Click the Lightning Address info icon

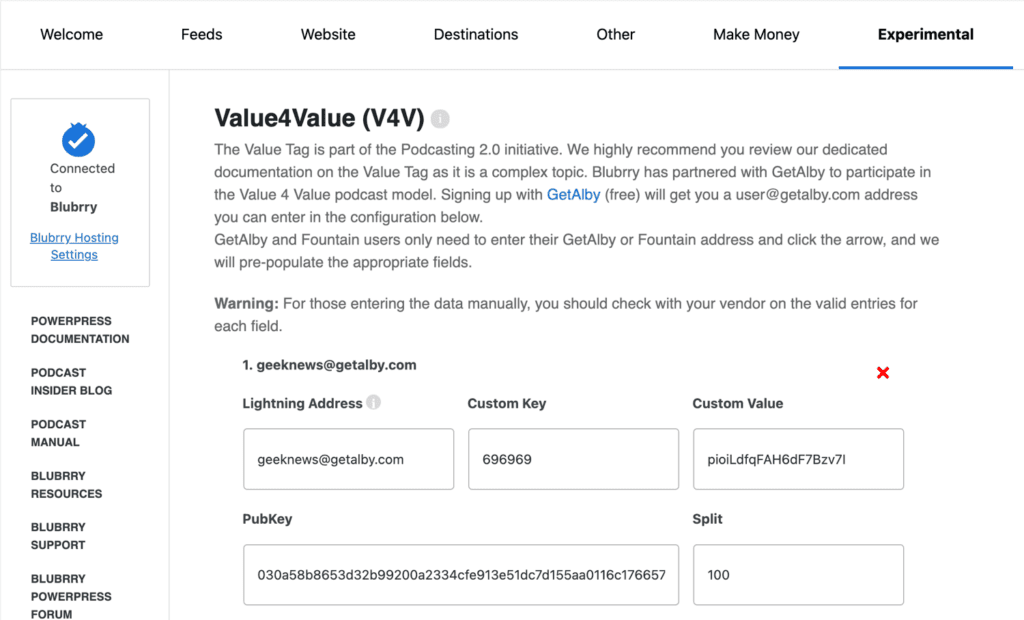tap(374, 402)
